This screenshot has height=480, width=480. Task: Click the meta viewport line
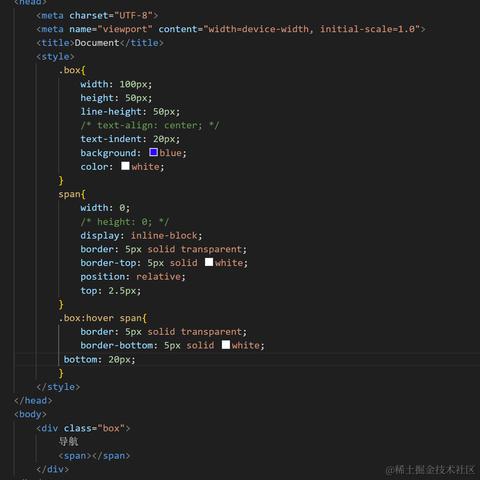(x=231, y=29)
